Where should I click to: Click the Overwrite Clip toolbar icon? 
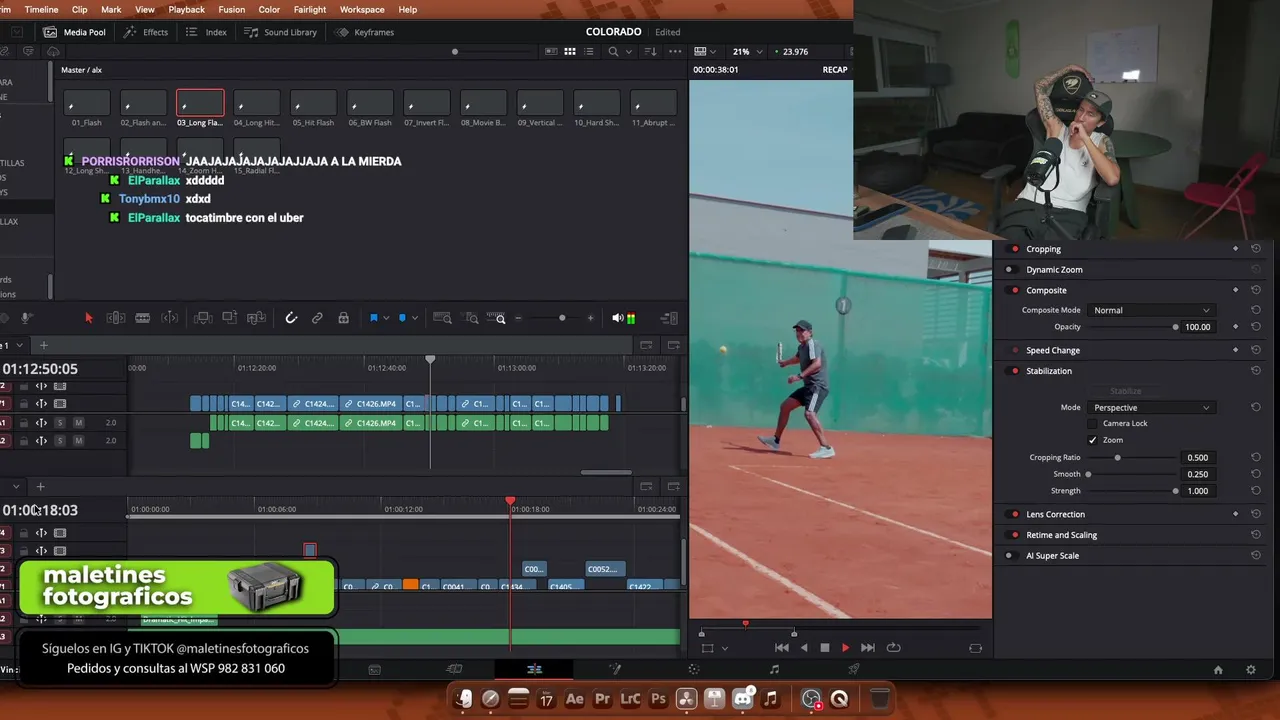229,318
